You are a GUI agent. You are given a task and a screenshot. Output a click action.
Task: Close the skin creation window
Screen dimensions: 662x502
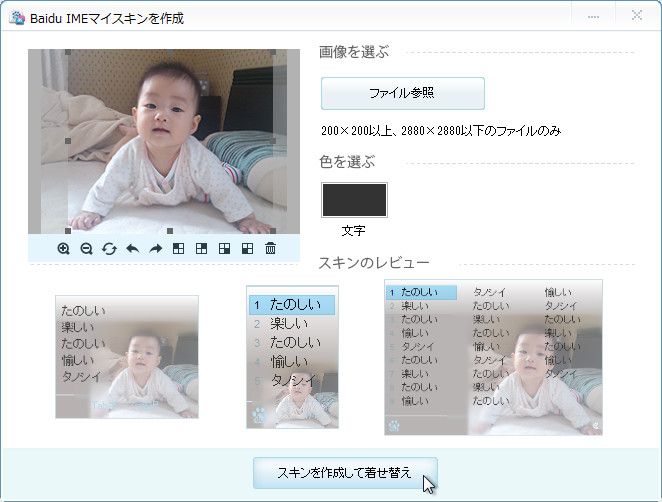[x=637, y=16]
